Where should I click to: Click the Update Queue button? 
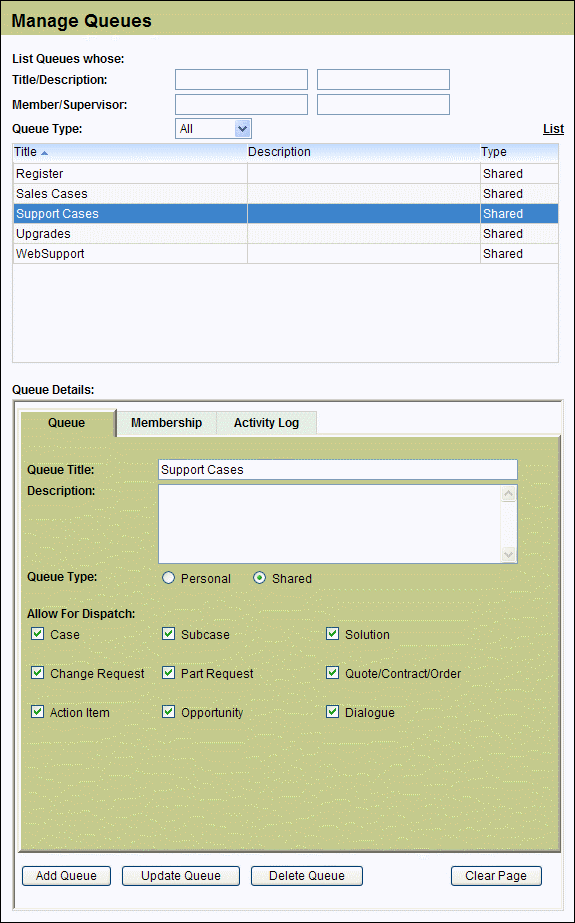[x=181, y=875]
